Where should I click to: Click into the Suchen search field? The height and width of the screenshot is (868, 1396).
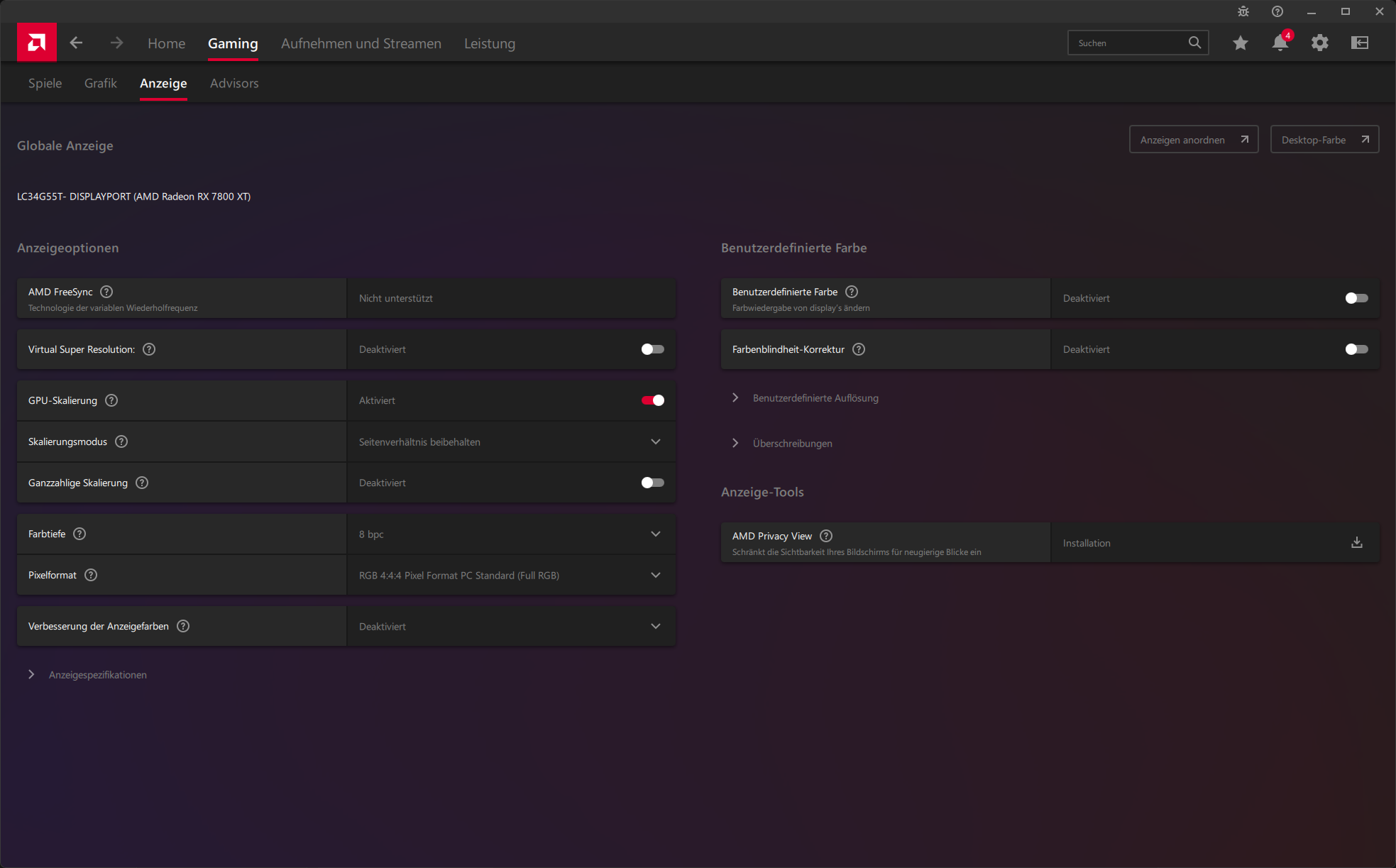(1128, 43)
